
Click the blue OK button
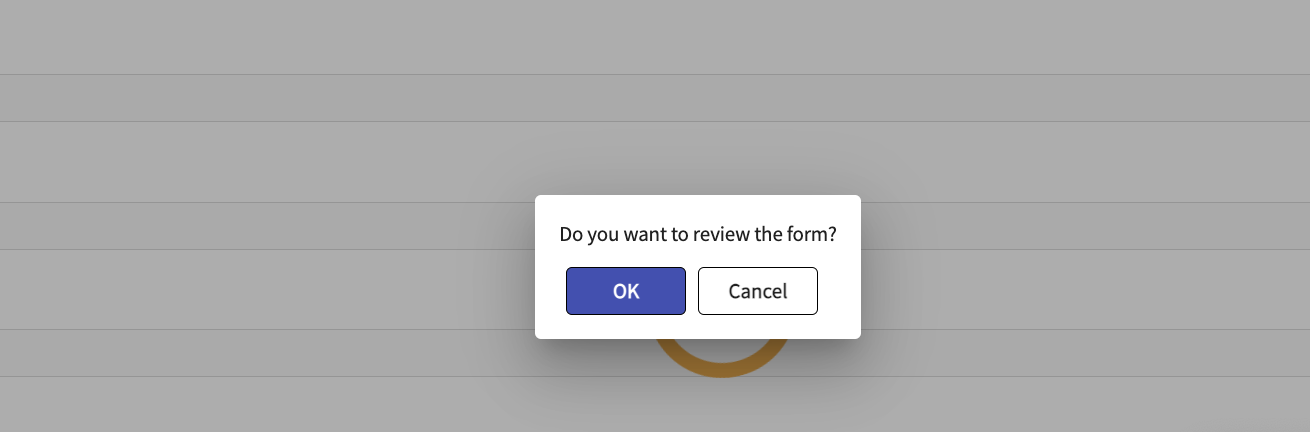(x=625, y=291)
